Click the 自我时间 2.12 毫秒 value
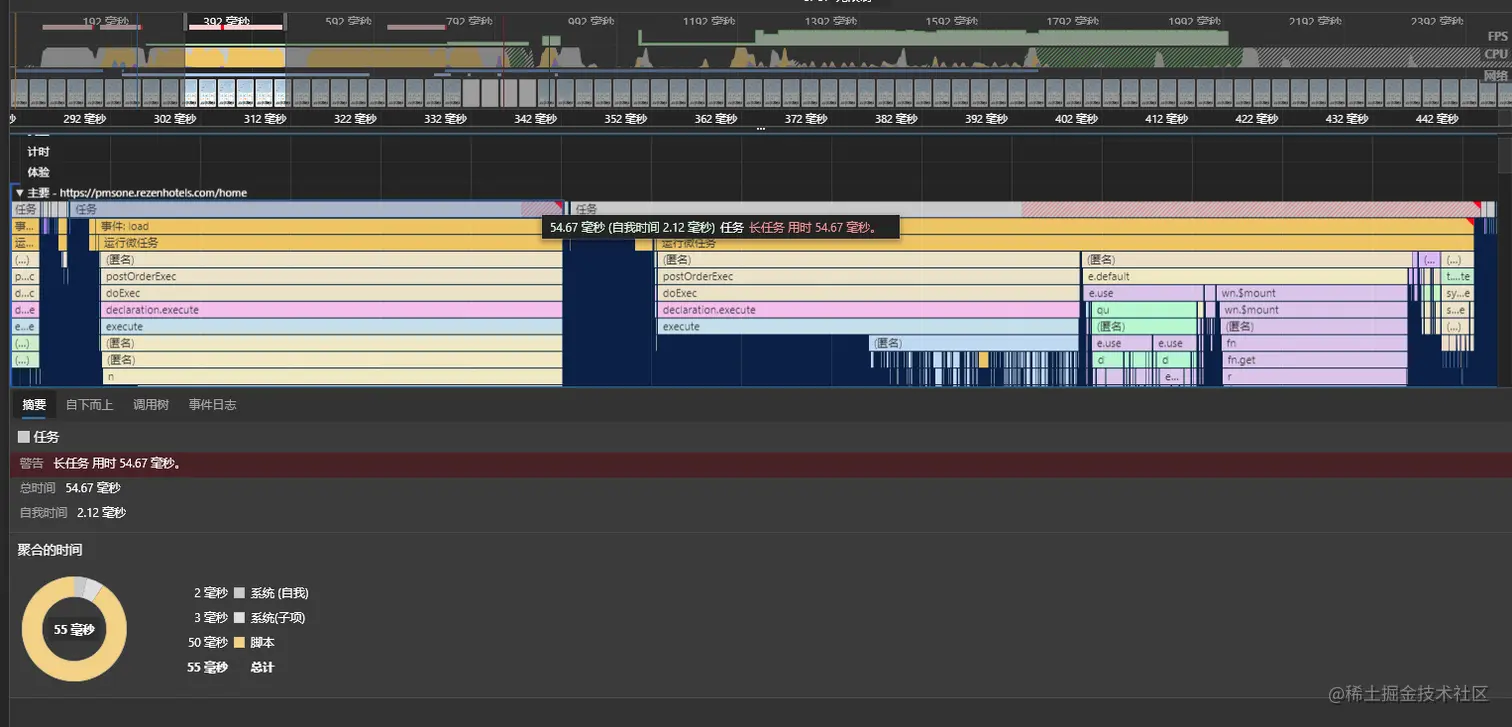 tap(102, 513)
